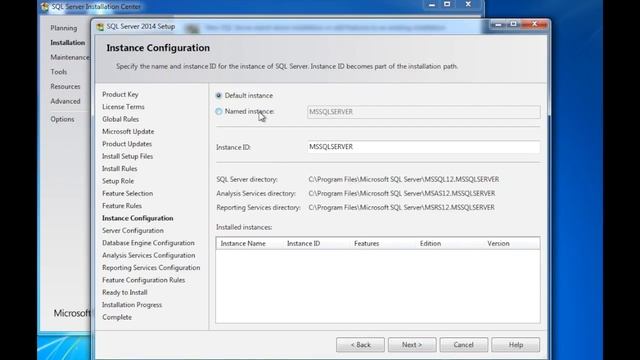Click the Global Rules step
This screenshot has width=640, height=360.
click(x=120, y=119)
